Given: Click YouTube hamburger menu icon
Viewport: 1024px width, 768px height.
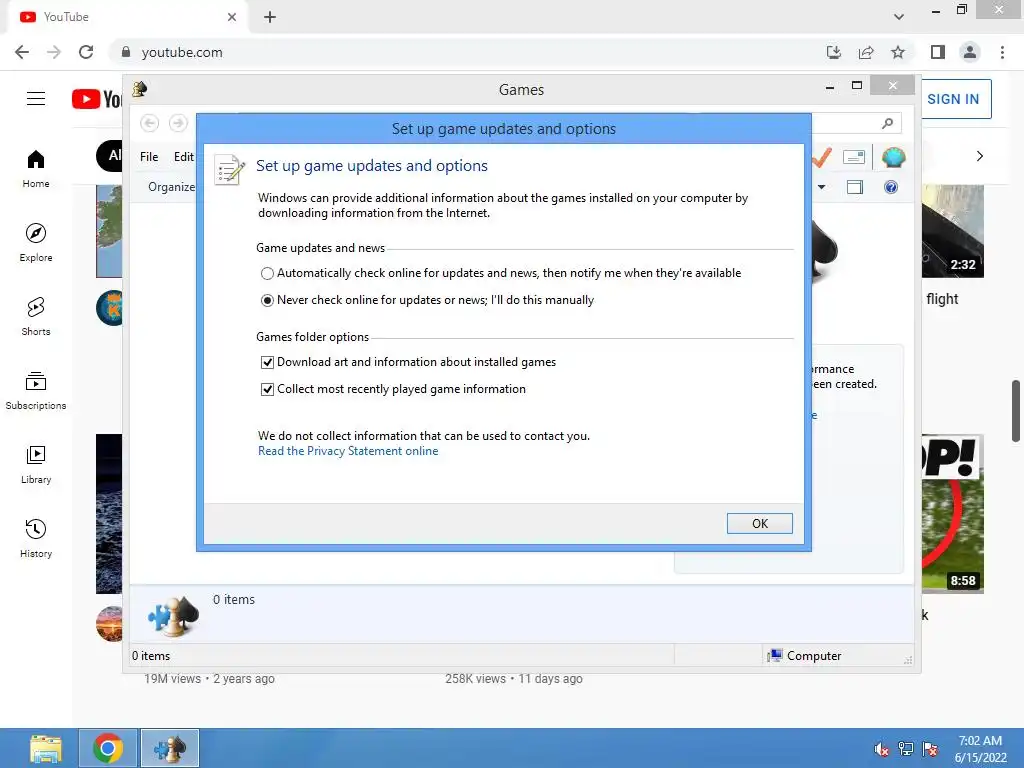Looking at the screenshot, I should pyautogui.click(x=36, y=99).
